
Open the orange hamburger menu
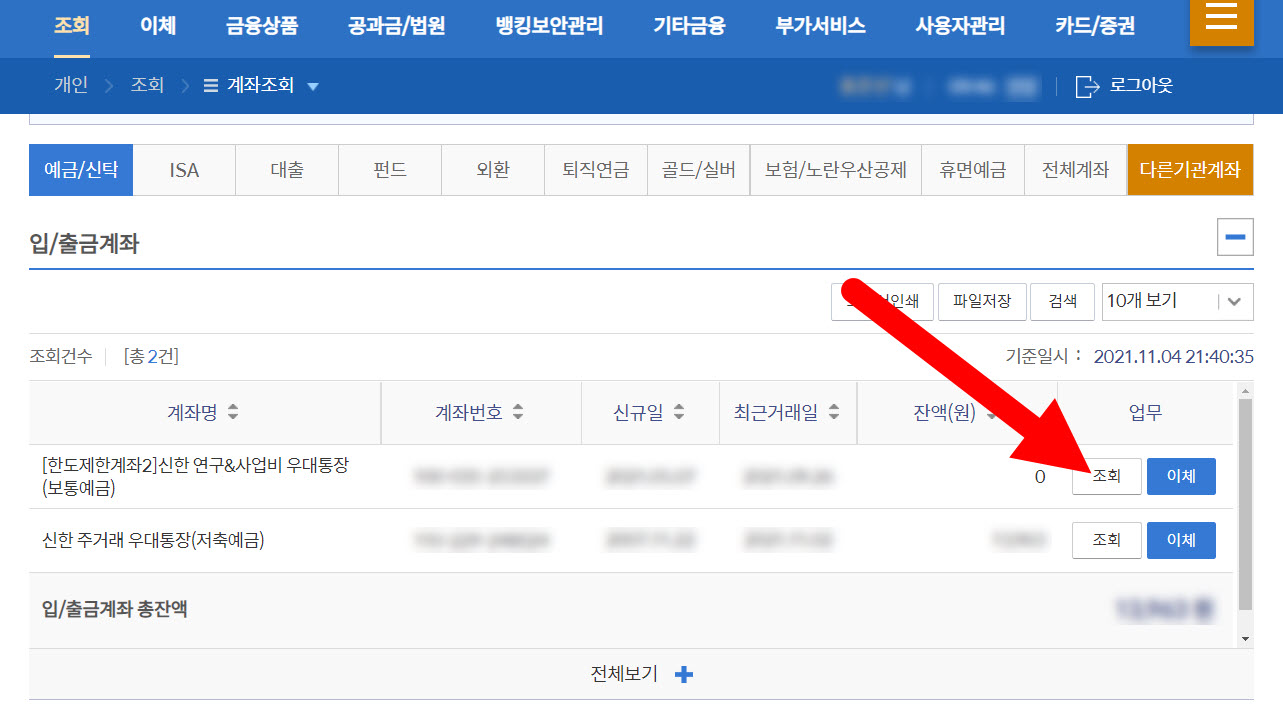pos(1221,20)
